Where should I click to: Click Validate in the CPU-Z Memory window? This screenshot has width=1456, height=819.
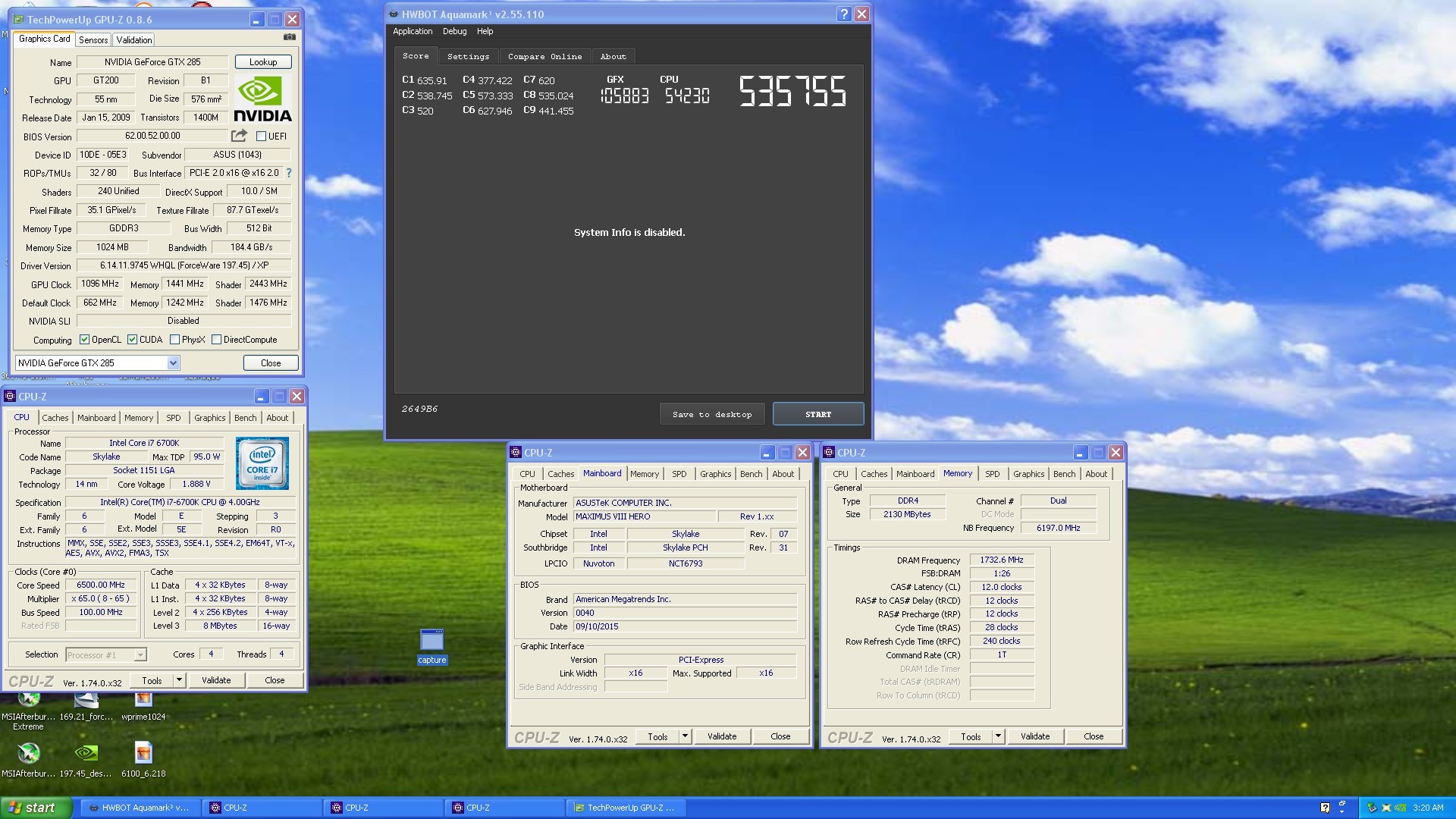pos(1035,736)
